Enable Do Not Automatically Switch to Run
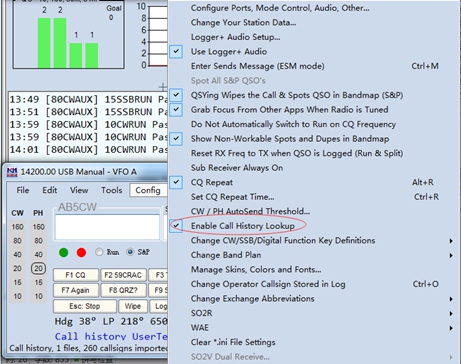Image resolution: width=461 pixels, height=364 pixels. [x=293, y=124]
